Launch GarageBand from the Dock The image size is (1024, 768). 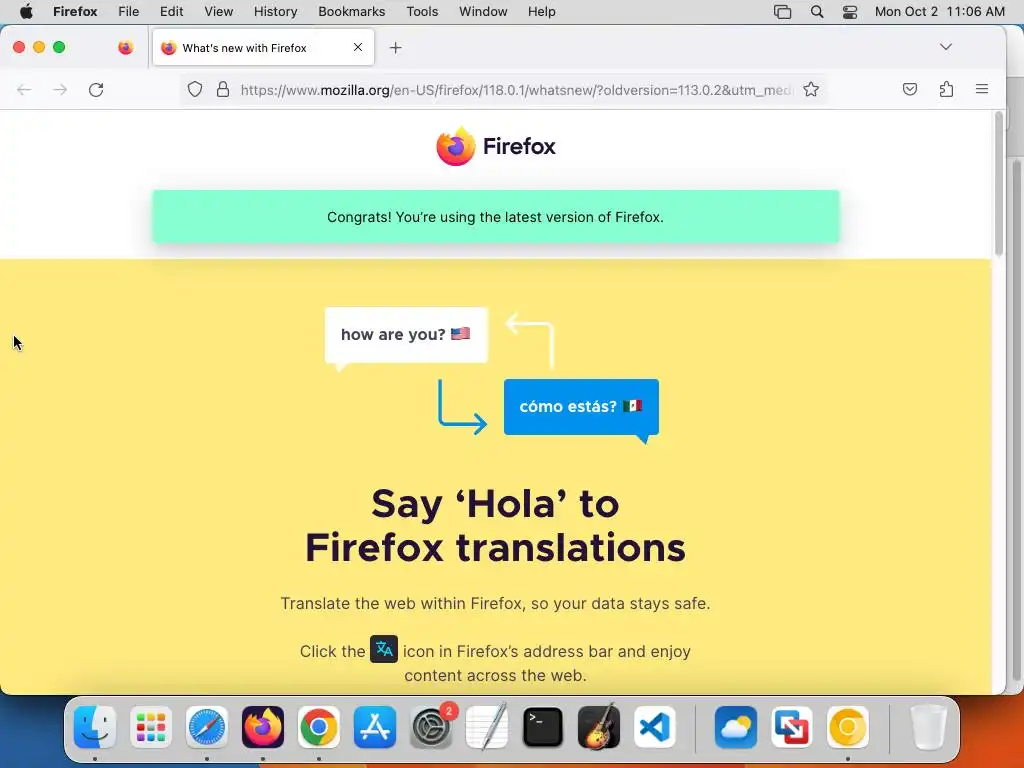599,727
